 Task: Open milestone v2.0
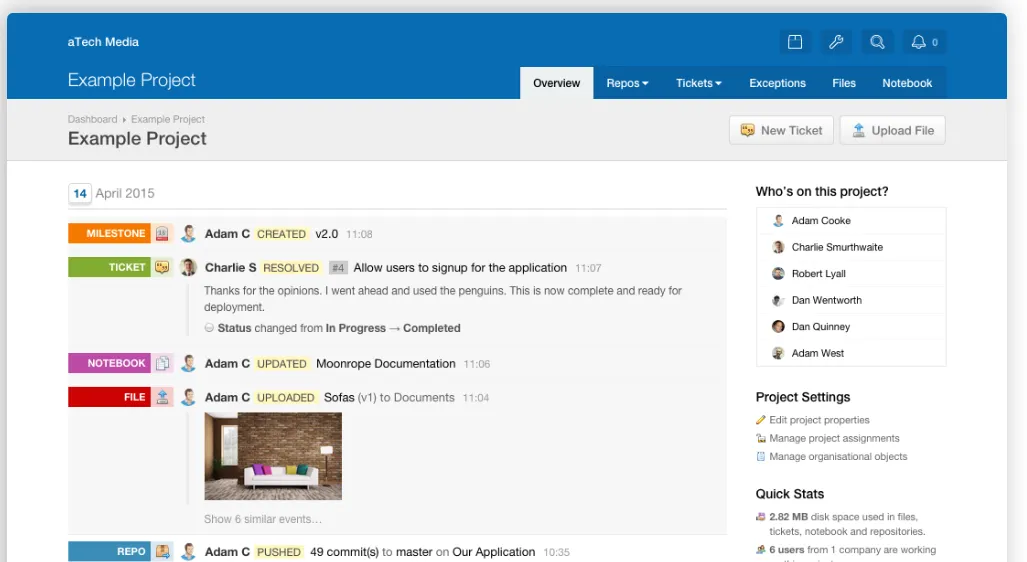click(327, 234)
